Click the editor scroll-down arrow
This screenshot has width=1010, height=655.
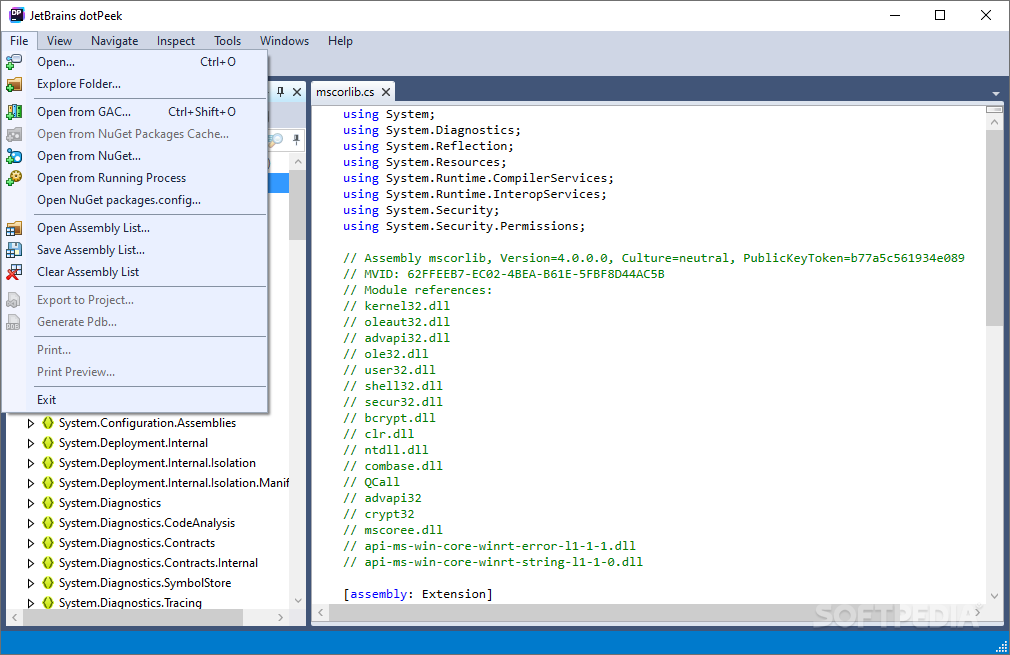(994, 596)
